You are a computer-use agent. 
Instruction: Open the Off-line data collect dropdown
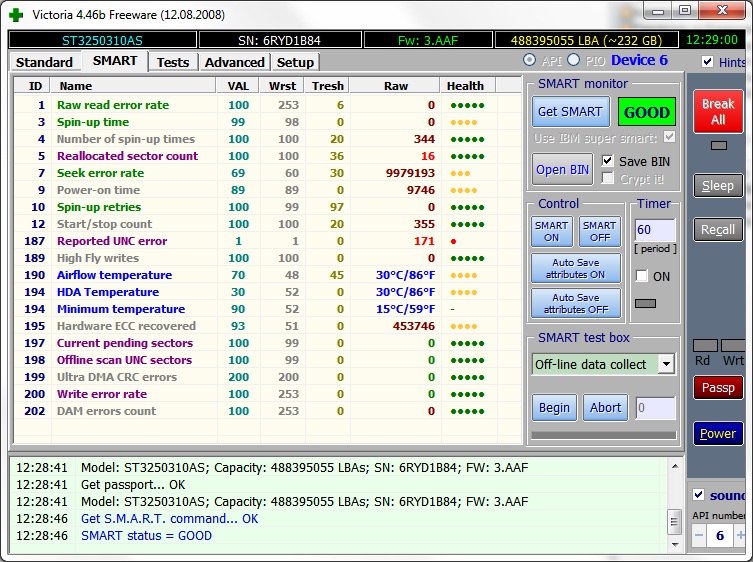coord(666,364)
